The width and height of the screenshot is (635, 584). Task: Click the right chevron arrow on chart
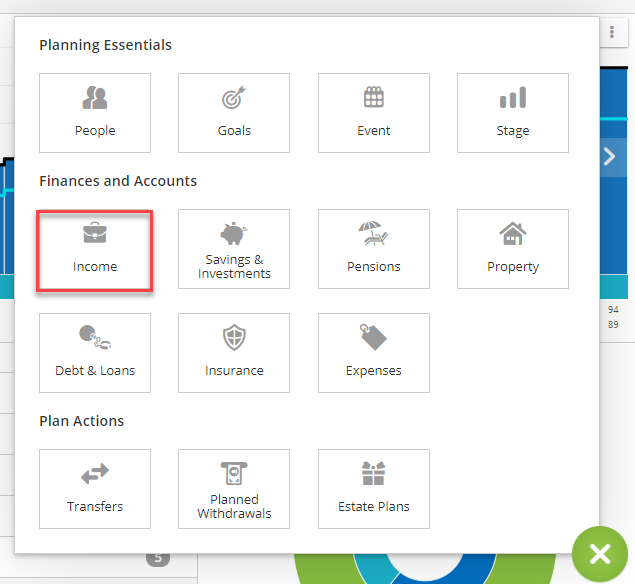pyautogui.click(x=609, y=157)
